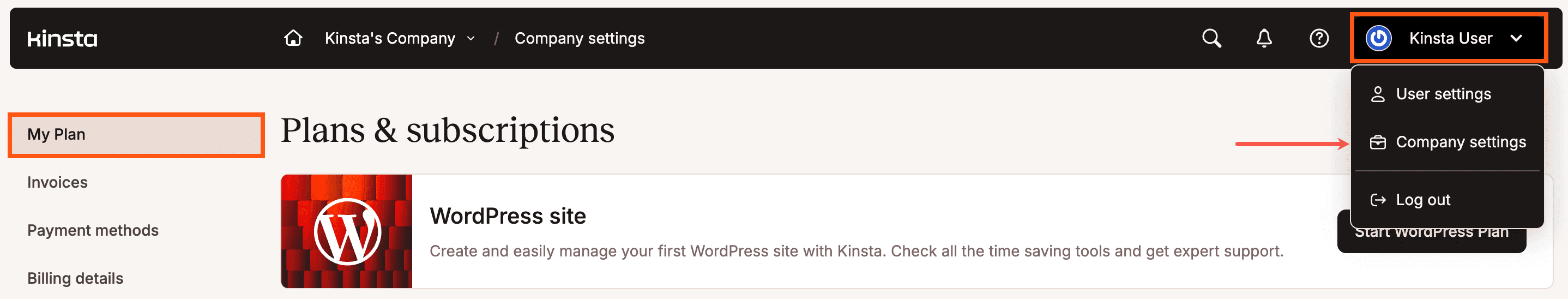
Task: Click the Kinsta logo
Action: tap(62, 39)
